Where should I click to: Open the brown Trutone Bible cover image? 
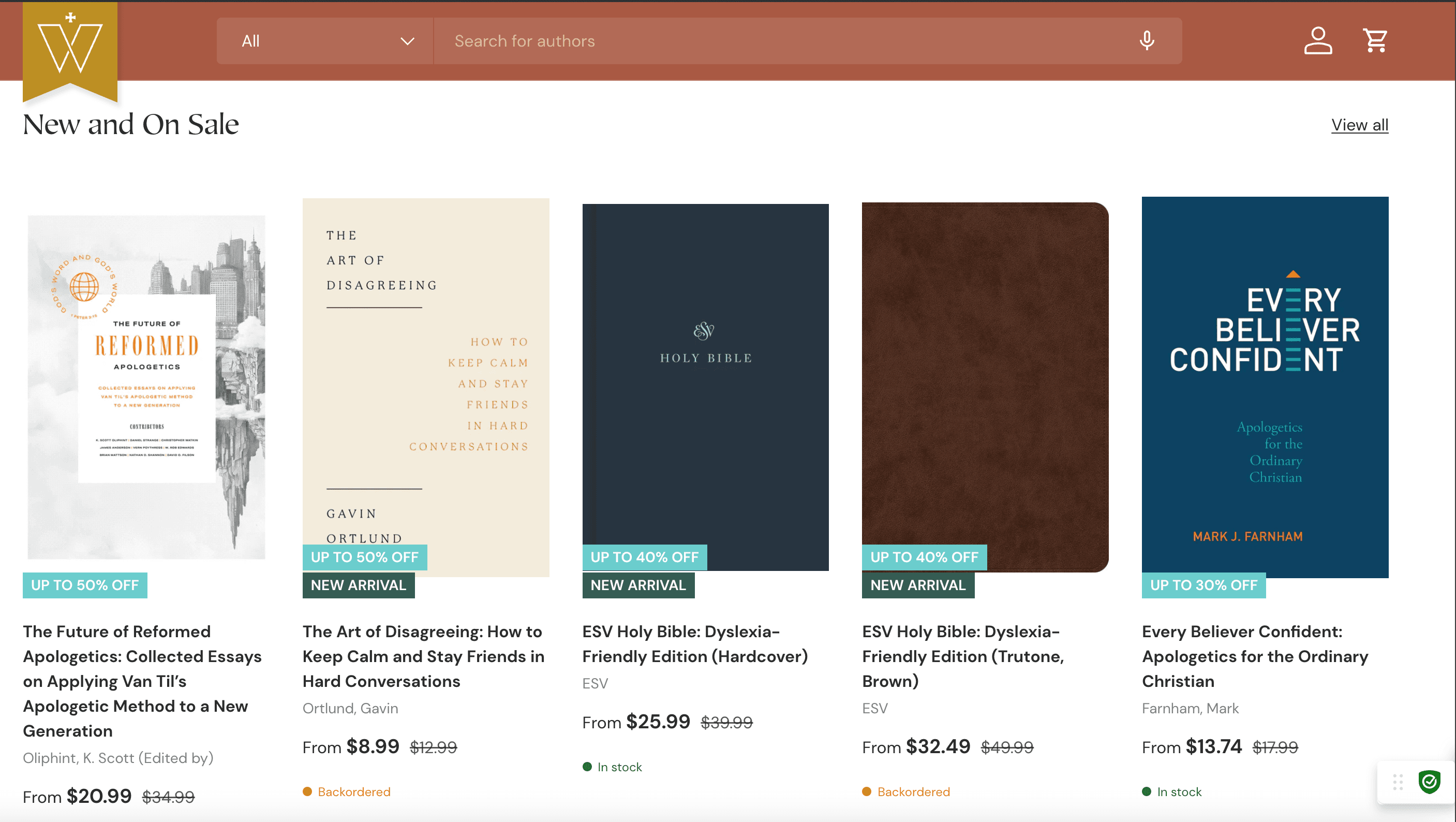(x=985, y=387)
